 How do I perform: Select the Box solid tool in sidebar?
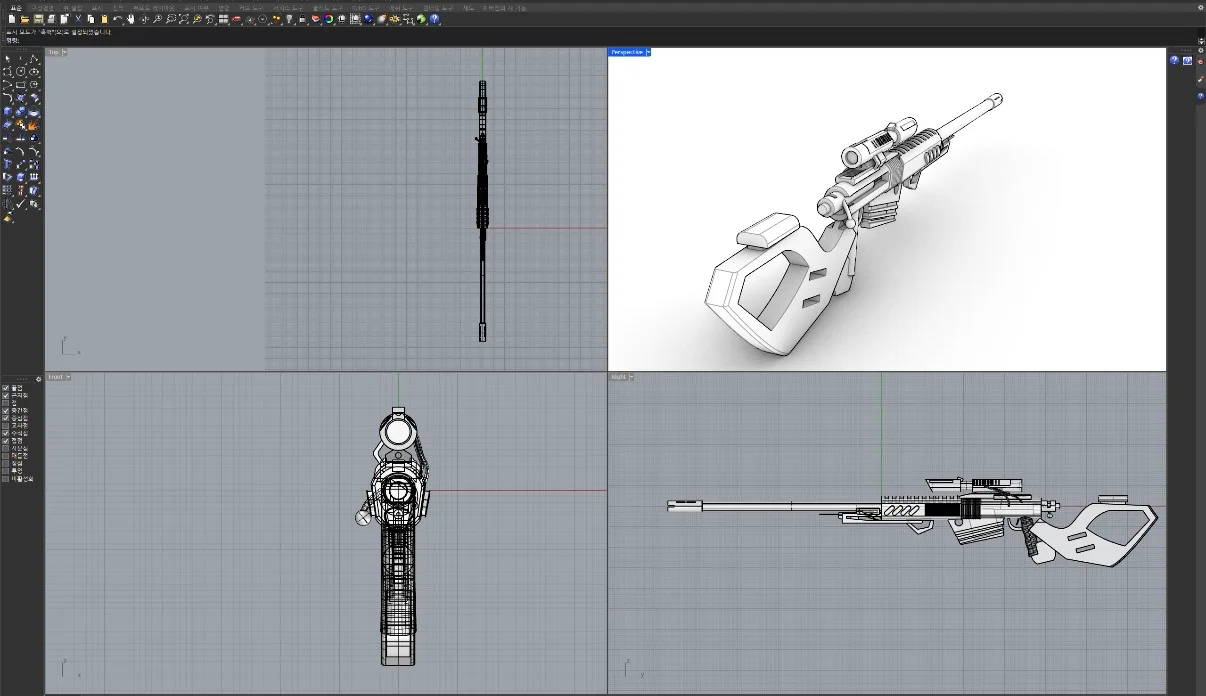click(x=8, y=111)
